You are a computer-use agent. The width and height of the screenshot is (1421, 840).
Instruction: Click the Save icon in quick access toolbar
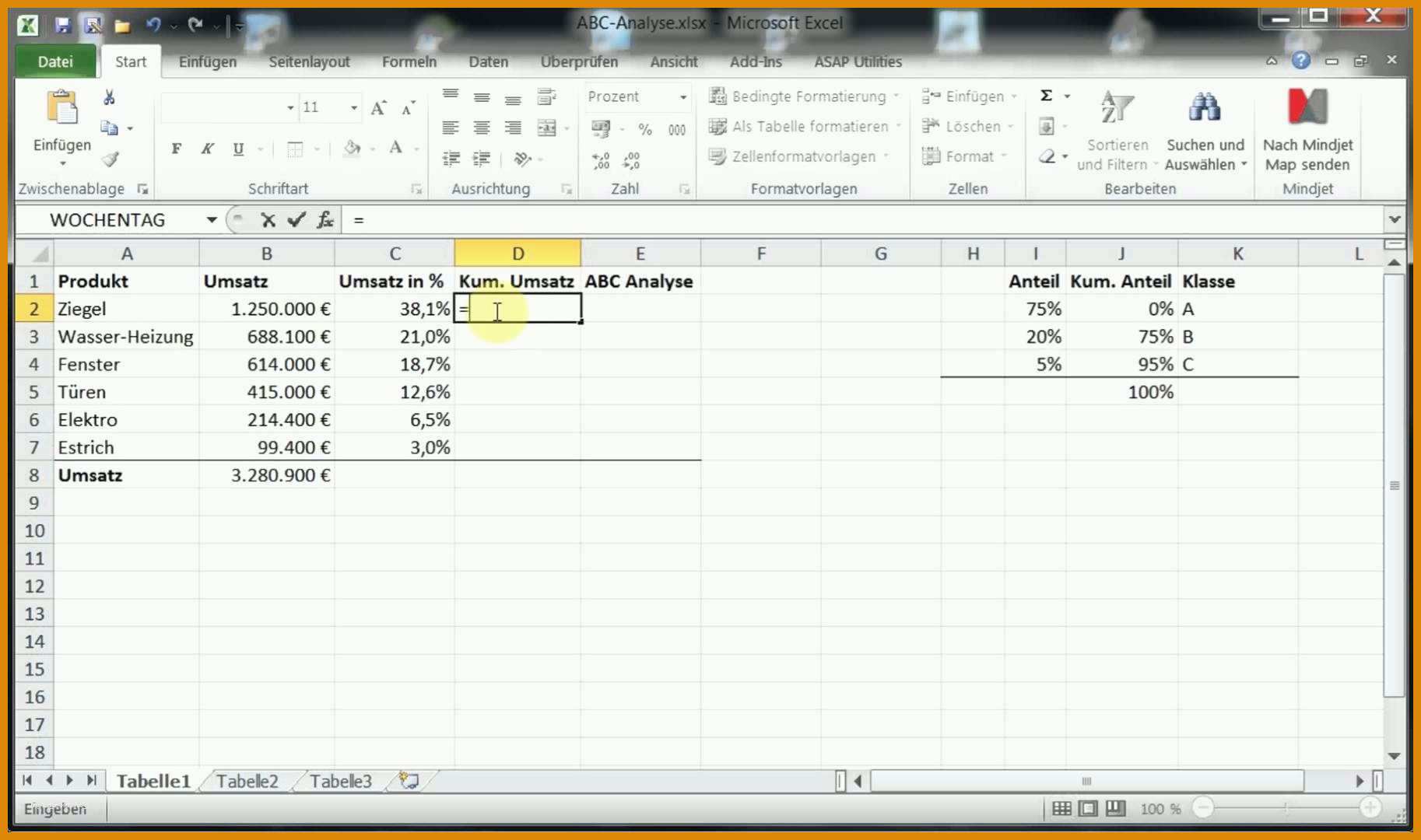tap(63, 25)
